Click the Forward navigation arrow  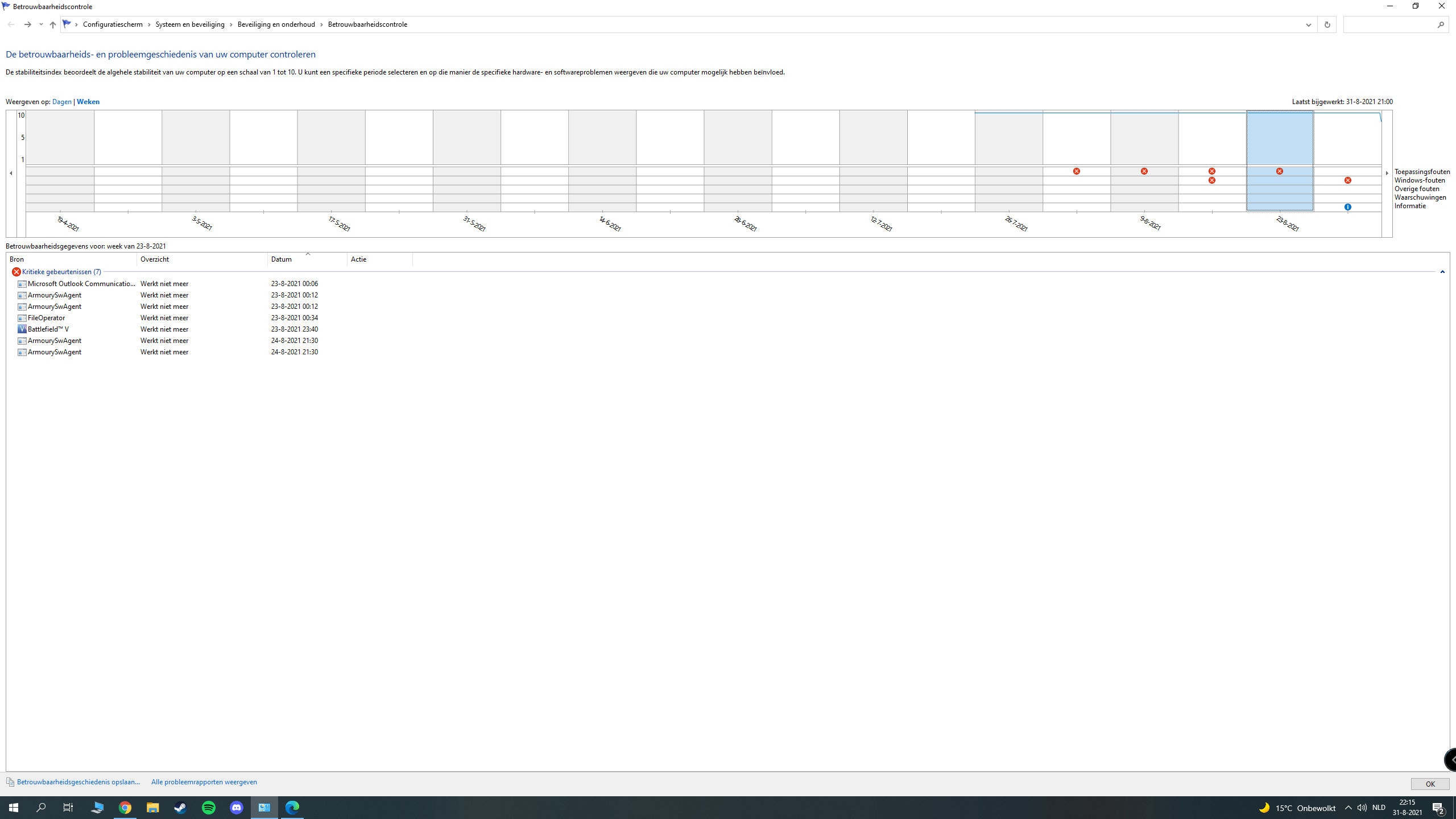(27, 24)
